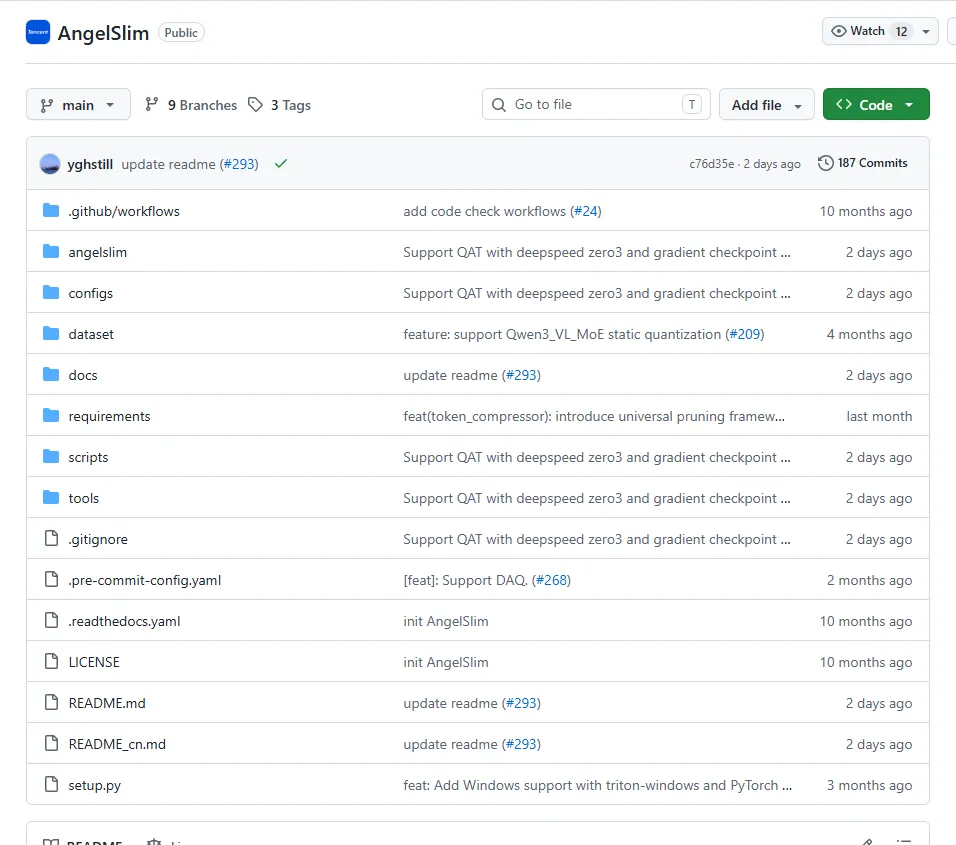The height and width of the screenshot is (845, 956).
Task: Open the add code check workflows commit
Action: 484,211
